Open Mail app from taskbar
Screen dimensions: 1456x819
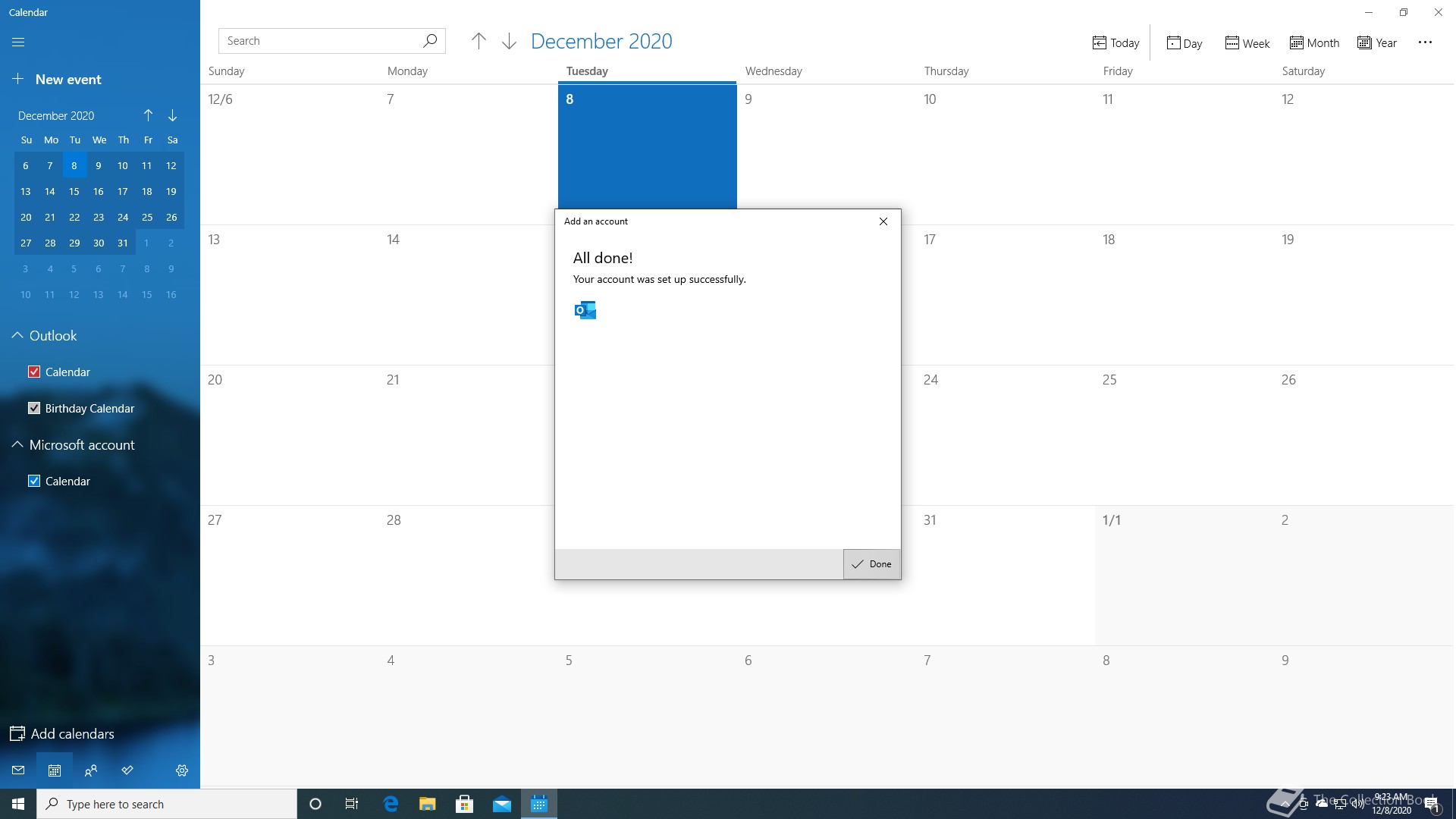point(502,804)
